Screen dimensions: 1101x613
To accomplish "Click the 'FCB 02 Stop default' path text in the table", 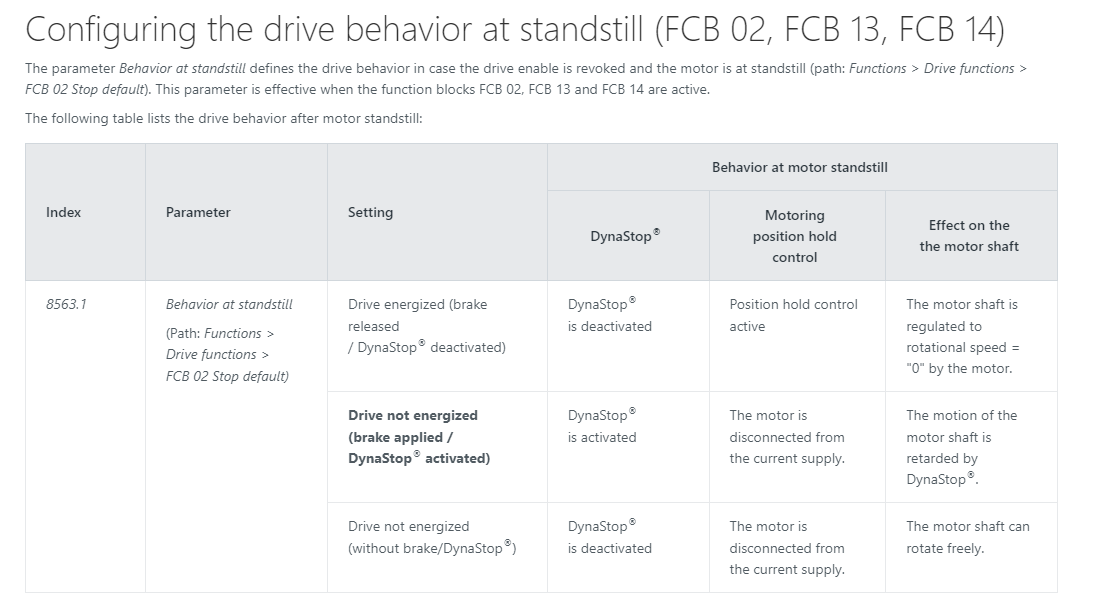I will pyautogui.click(x=227, y=376).
